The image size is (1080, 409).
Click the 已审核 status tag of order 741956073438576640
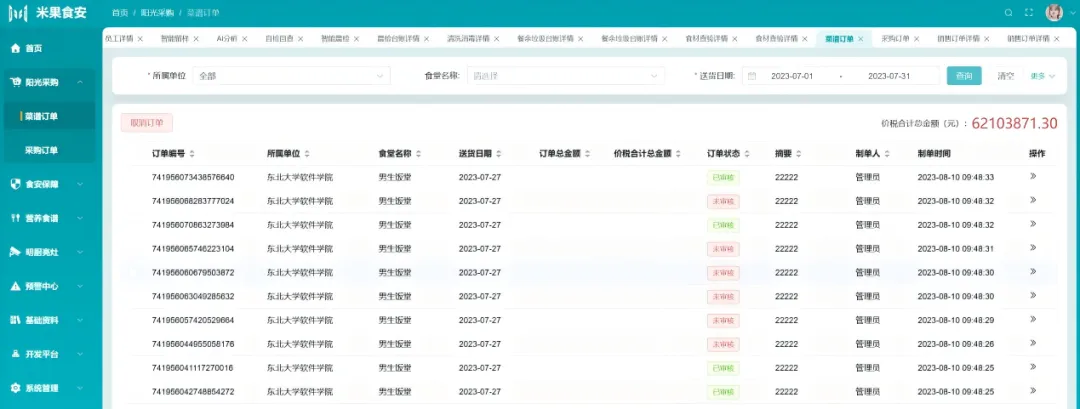[723, 177]
